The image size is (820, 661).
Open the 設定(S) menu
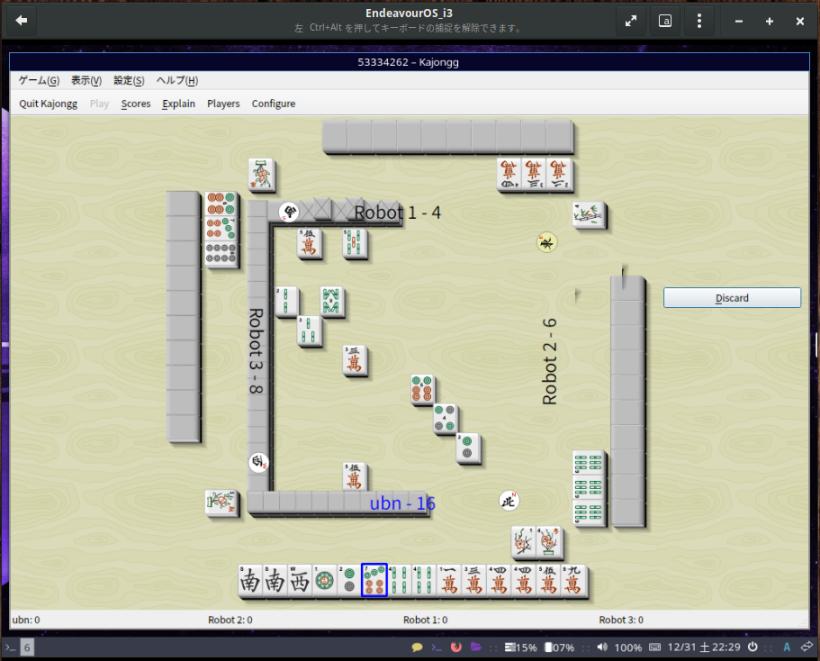coord(129,81)
